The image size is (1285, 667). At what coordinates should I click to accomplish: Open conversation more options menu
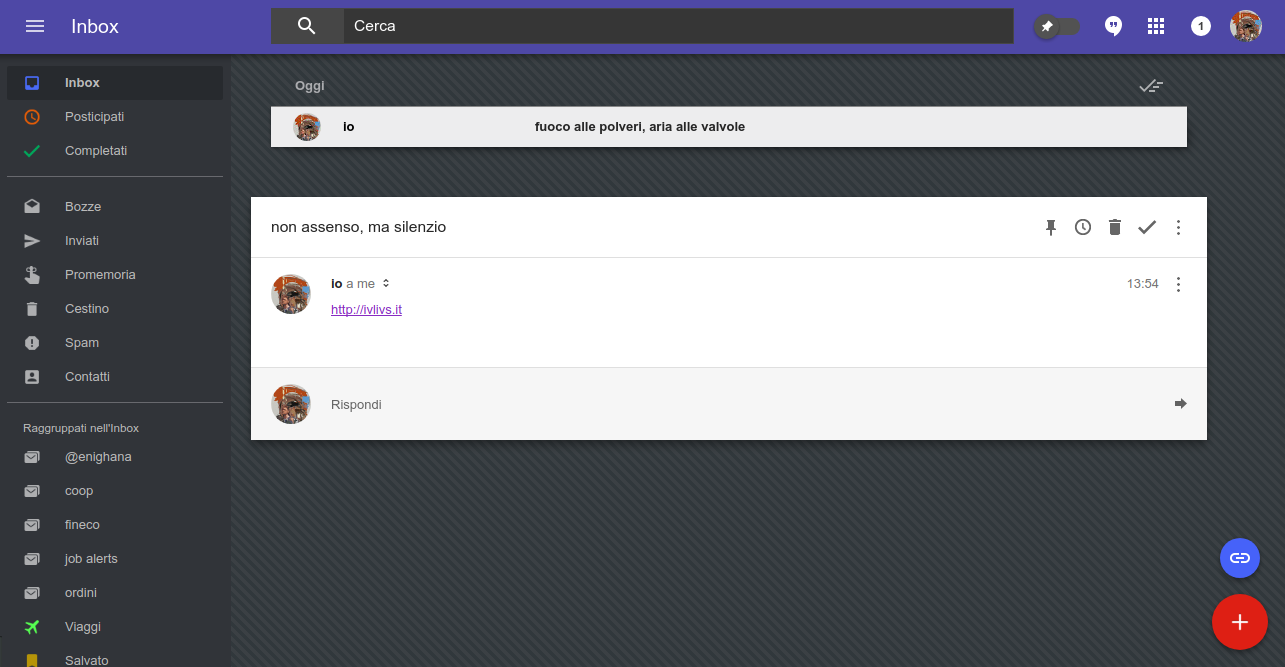pyautogui.click(x=1178, y=227)
